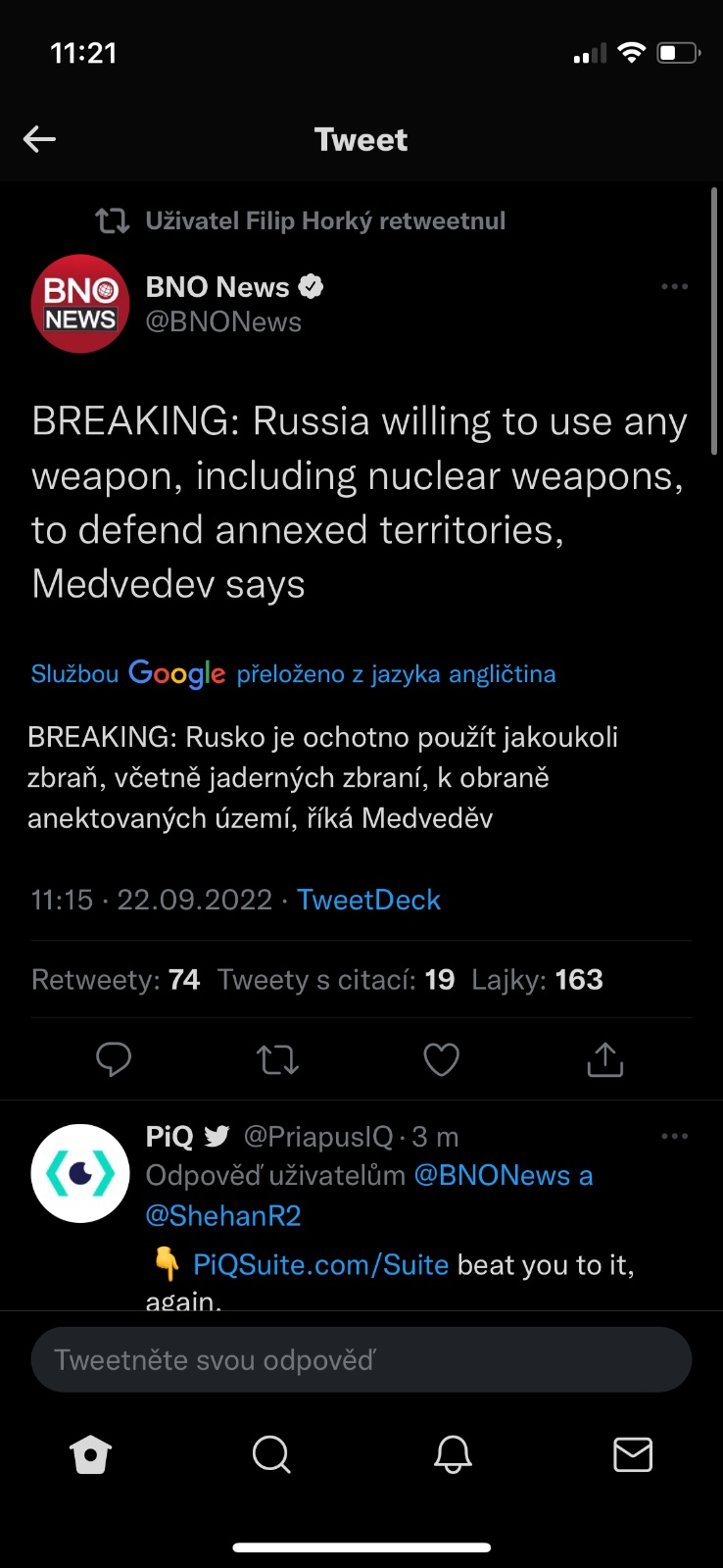Open more options for BNO News tweet
The image size is (723, 1568).
pos(674,287)
